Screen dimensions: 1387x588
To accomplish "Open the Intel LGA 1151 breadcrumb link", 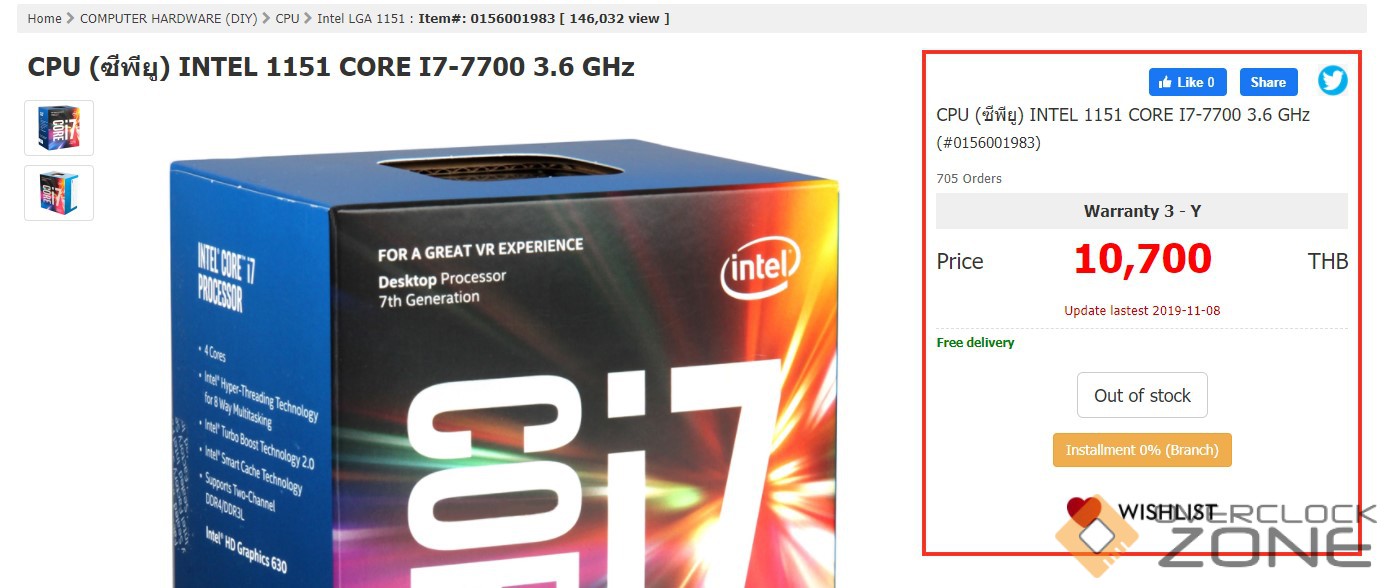I will [x=360, y=18].
